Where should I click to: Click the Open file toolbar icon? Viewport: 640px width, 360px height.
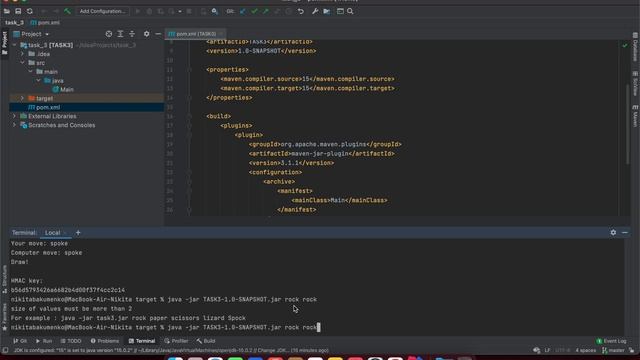[x=7, y=11]
